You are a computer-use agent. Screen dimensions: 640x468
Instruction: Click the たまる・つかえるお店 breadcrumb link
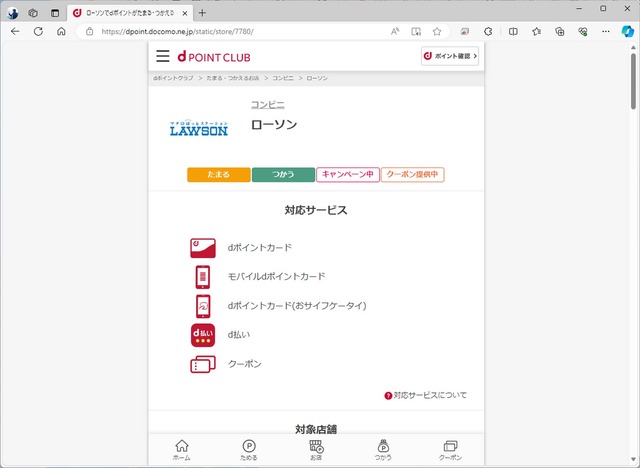point(233,78)
